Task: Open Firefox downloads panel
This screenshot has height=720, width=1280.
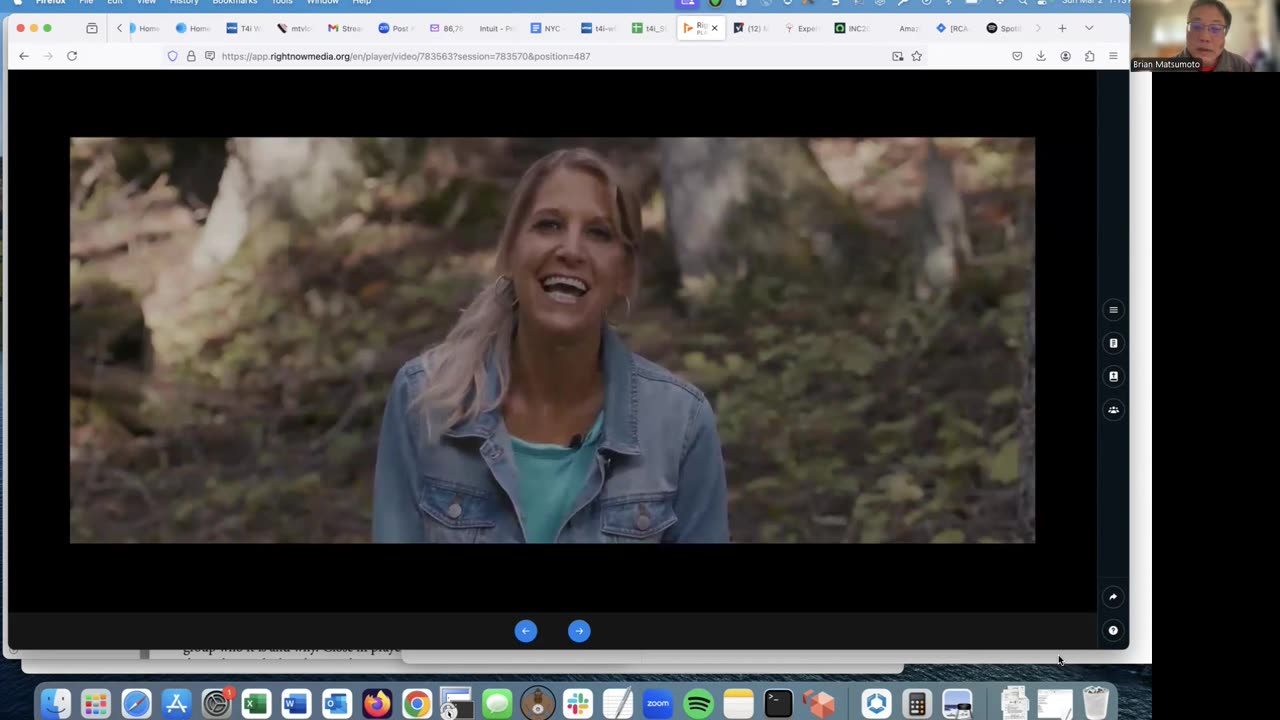Action: tap(1041, 56)
